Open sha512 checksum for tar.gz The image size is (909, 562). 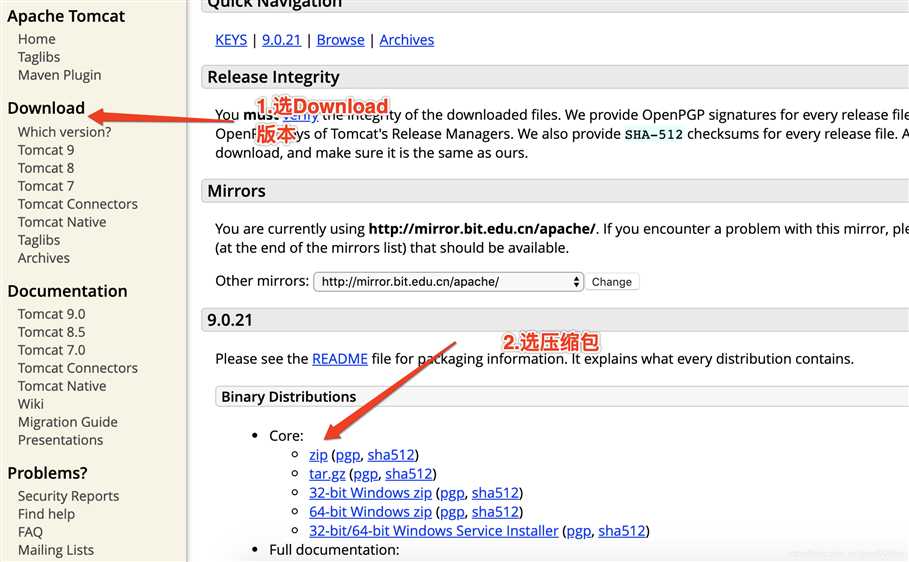[409, 474]
